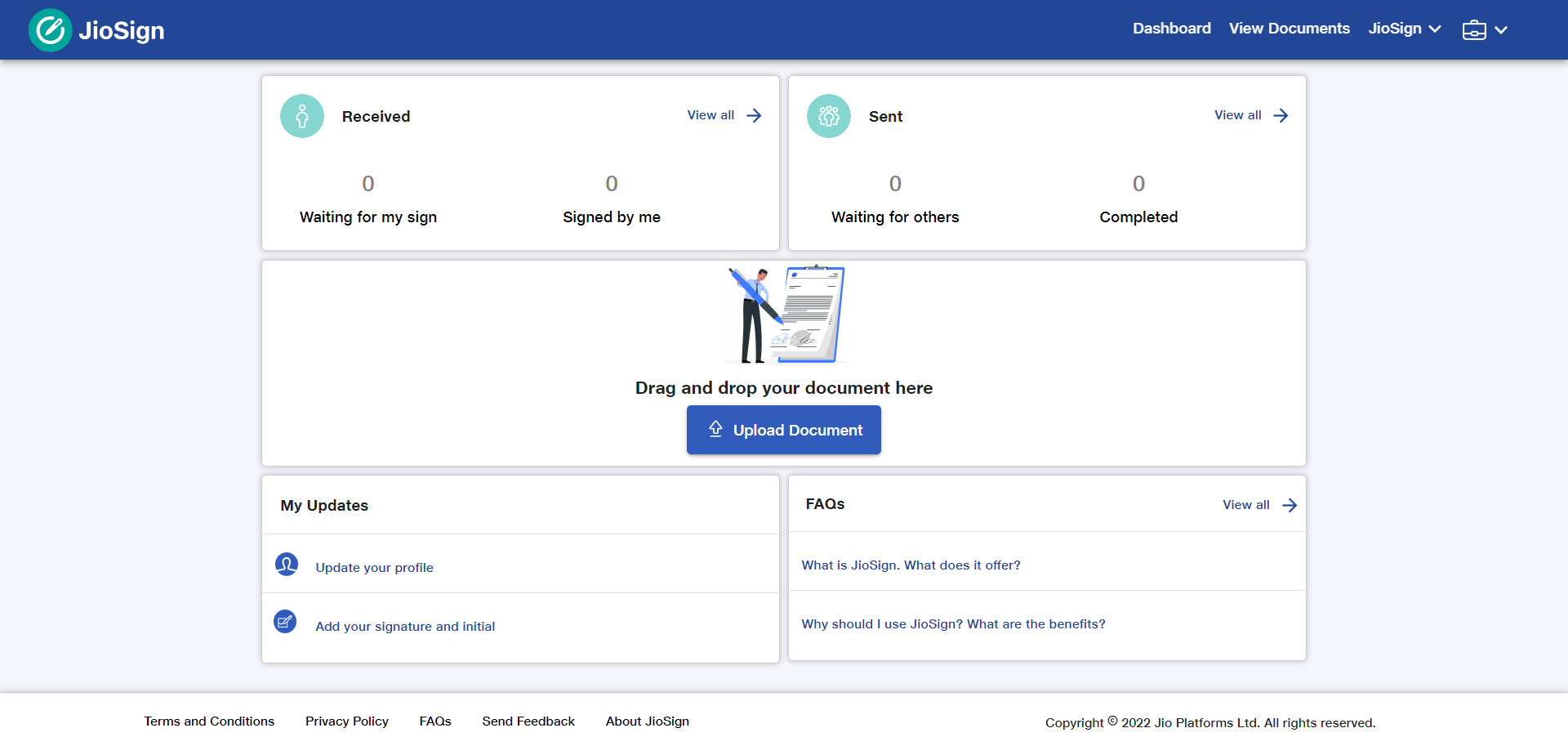This screenshot has width=1568, height=746.
Task: Click the JioSign logo in the navbar
Action: pos(96,29)
